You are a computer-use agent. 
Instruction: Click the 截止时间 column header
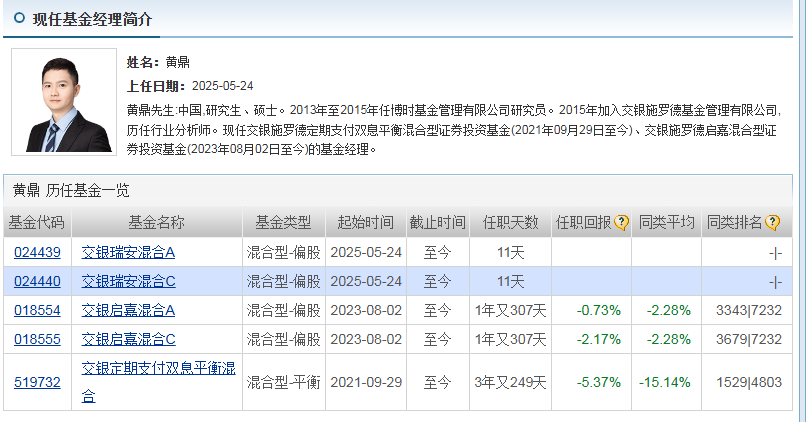[437, 223]
